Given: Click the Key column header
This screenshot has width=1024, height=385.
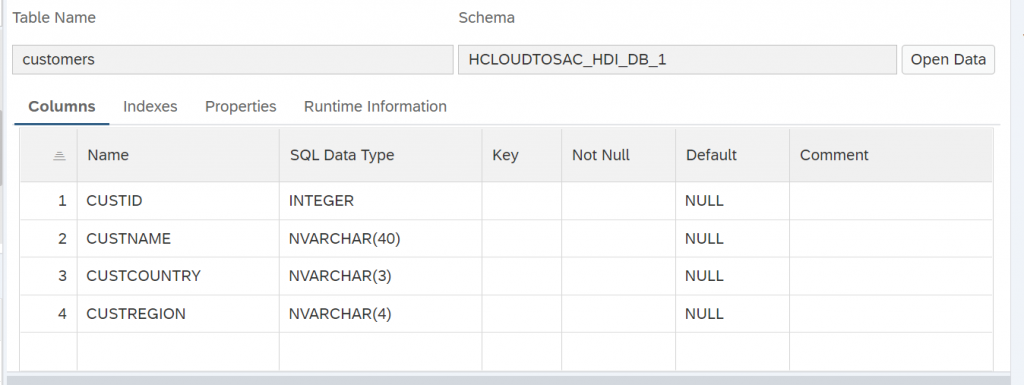Looking at the screenshot, I should pos(522,155).
